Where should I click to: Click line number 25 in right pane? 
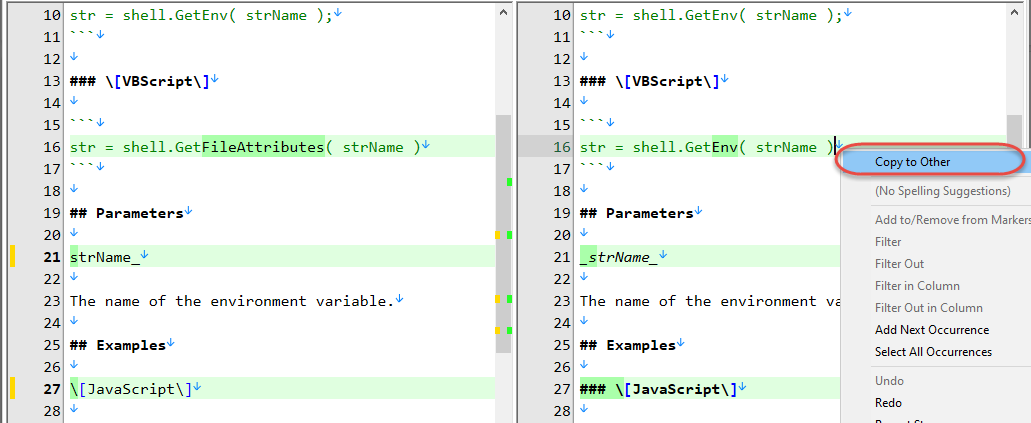(x=562, y=345)
